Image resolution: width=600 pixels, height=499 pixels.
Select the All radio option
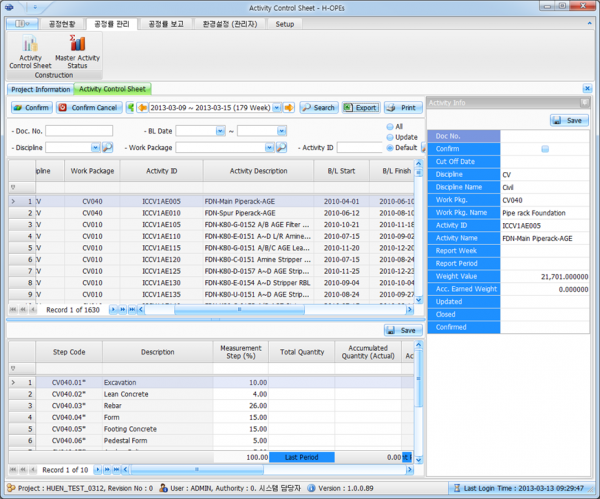tap(390, 127)
